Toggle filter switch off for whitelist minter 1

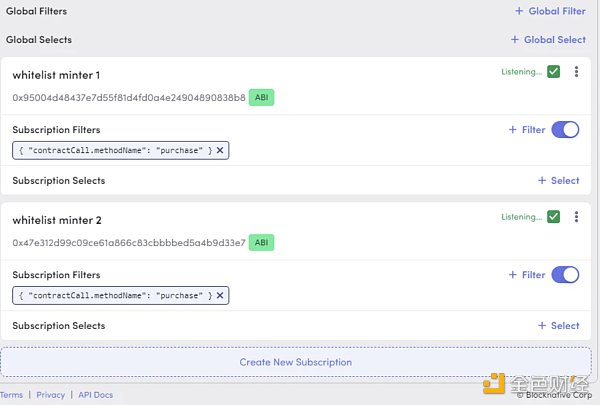pyautogui.click(x=565, y=130)
